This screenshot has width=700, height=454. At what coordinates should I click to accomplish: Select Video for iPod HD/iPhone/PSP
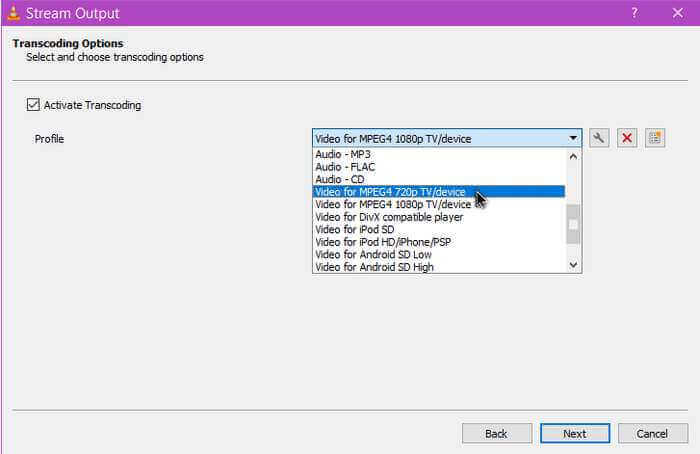point(439,242)
